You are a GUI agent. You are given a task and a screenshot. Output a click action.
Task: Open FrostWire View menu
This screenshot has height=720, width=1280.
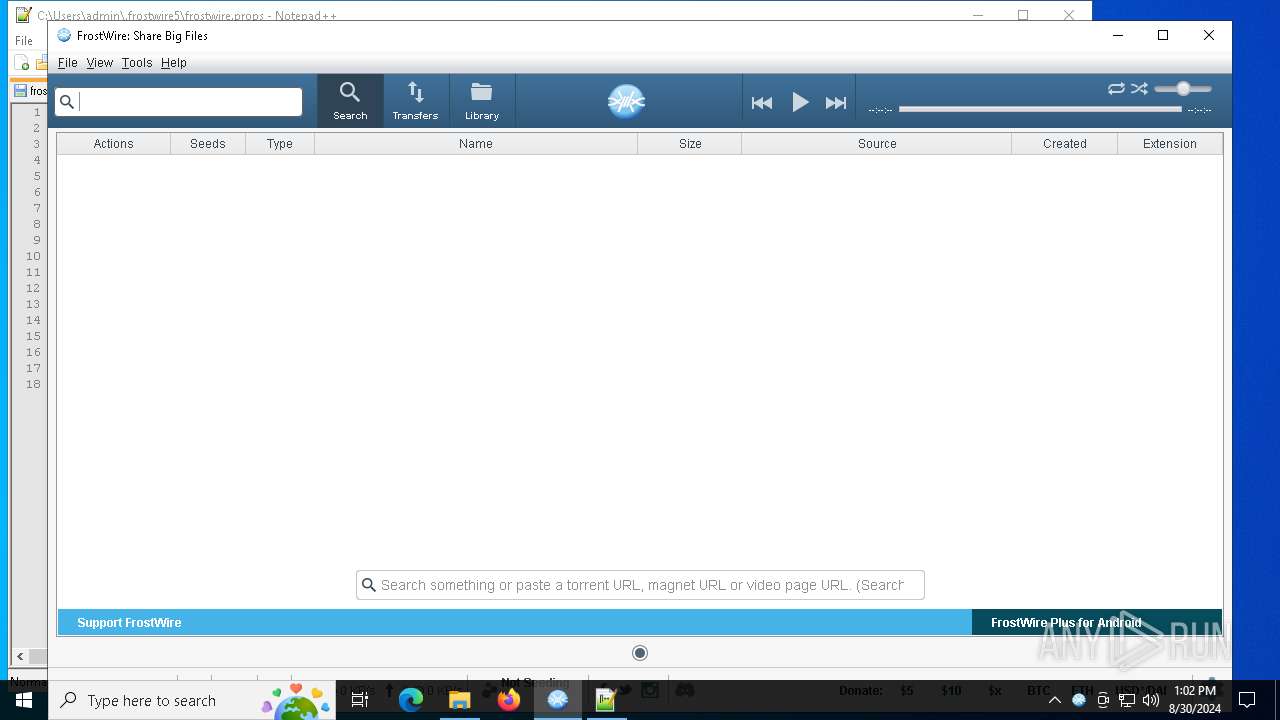(x=100, y=62)
